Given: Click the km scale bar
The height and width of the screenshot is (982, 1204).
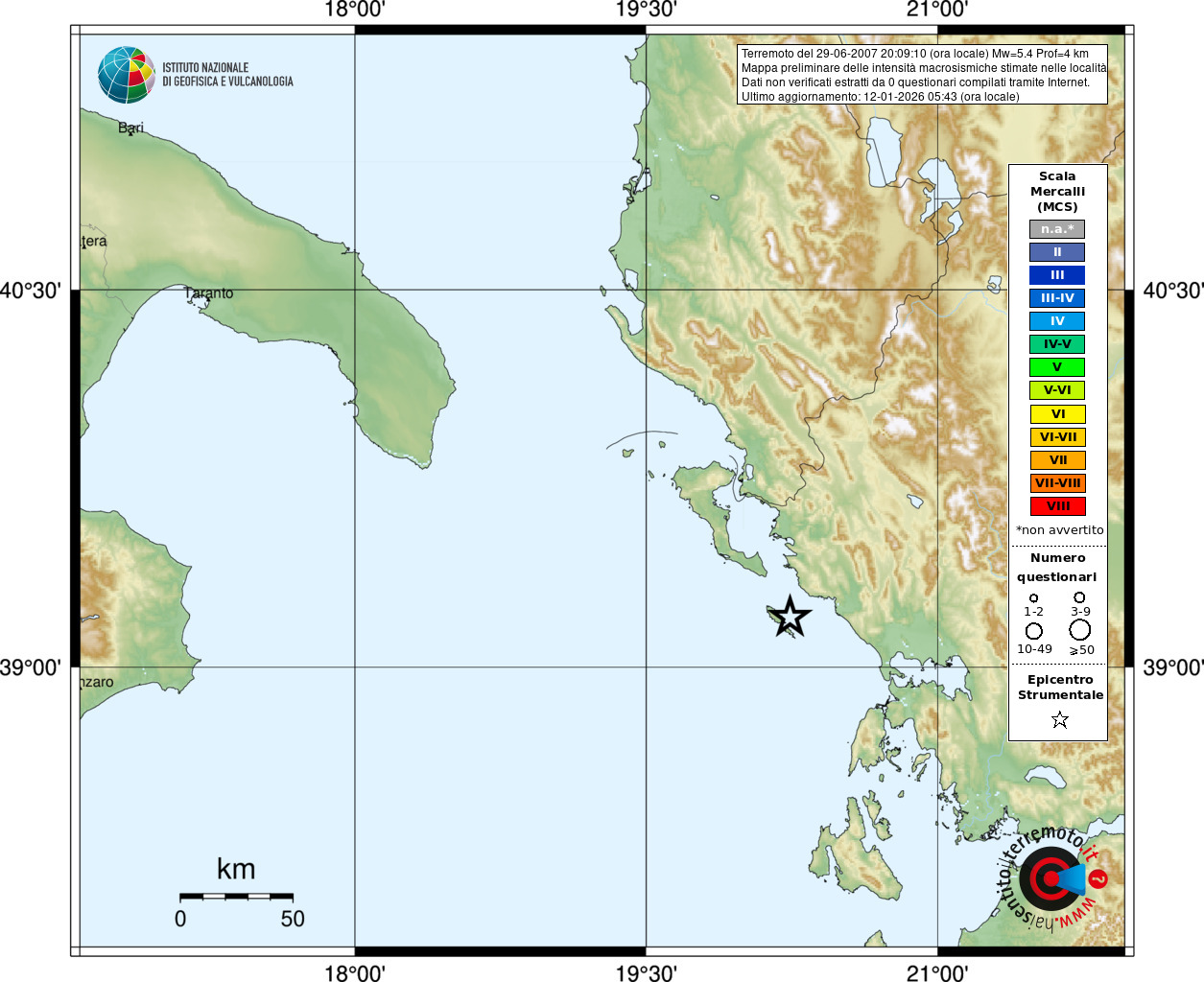Looking at the screenshot, I should pos(236,896).
